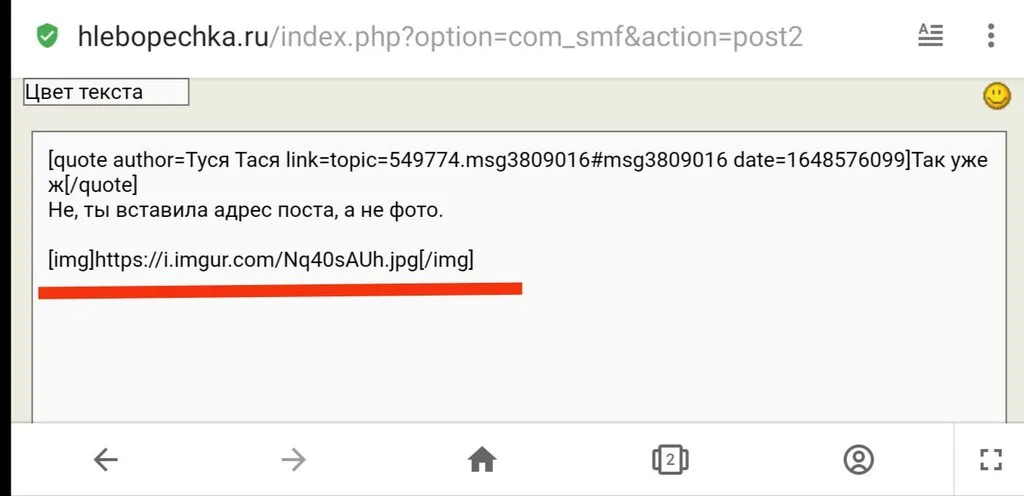Expand the "Цвет текста" dropdown
The height and width of the screenshot is (496, 1024).
[x=106, y=92]
